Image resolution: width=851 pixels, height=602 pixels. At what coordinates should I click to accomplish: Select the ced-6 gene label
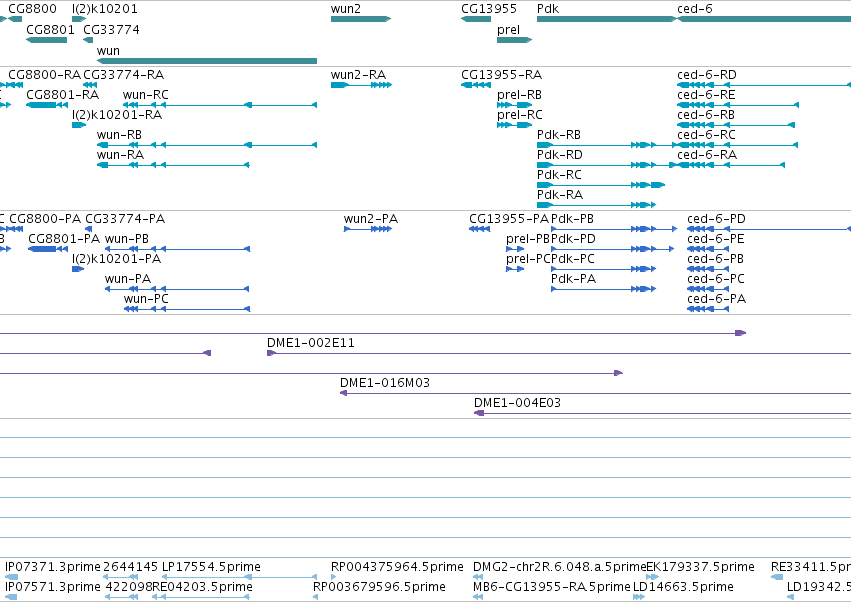coord(695,9)
